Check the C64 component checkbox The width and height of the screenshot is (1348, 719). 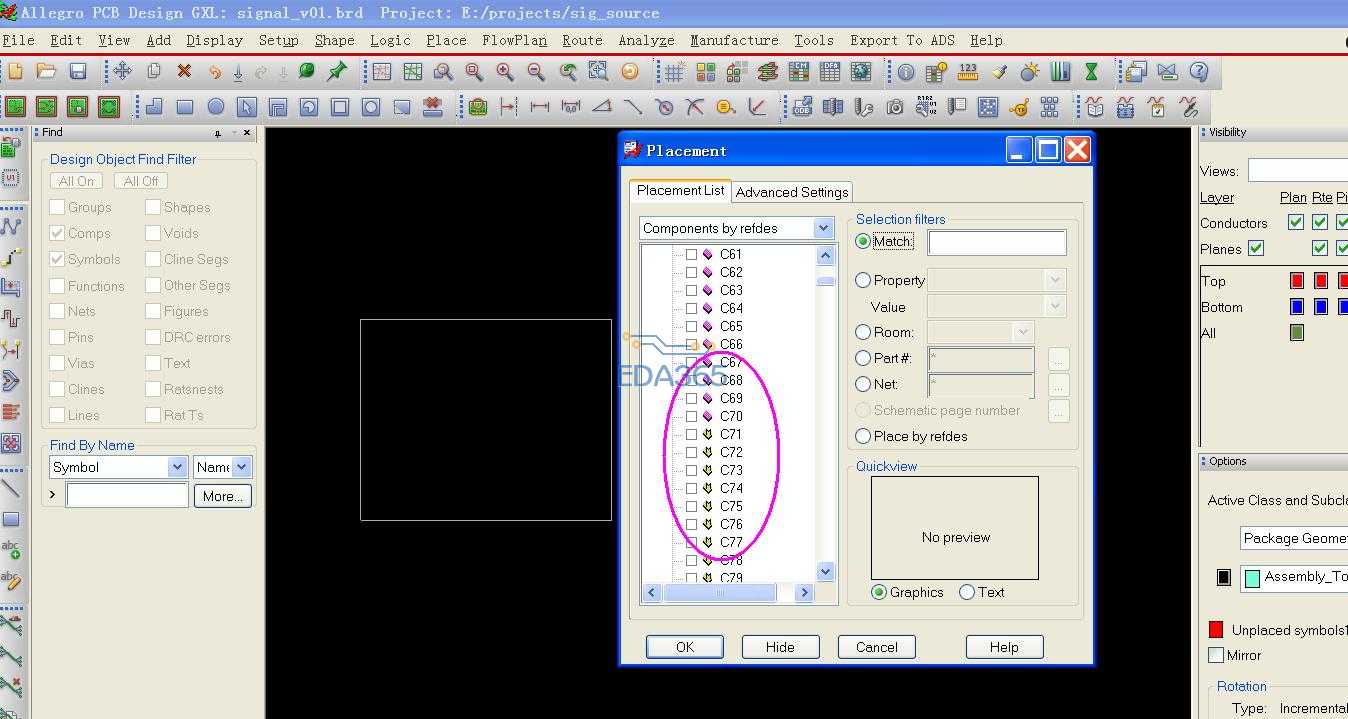pyautogui.click(x=691, y=308)
